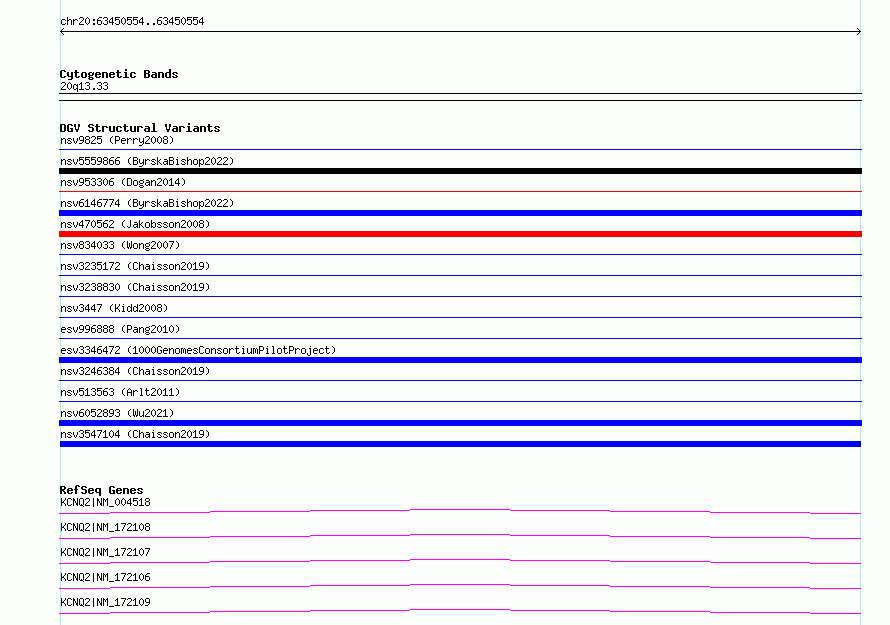Open variant nsv6146774 (ByrskaBishop2022)
The height and width of the screenshot is (625, 890).
coord(147,203)
